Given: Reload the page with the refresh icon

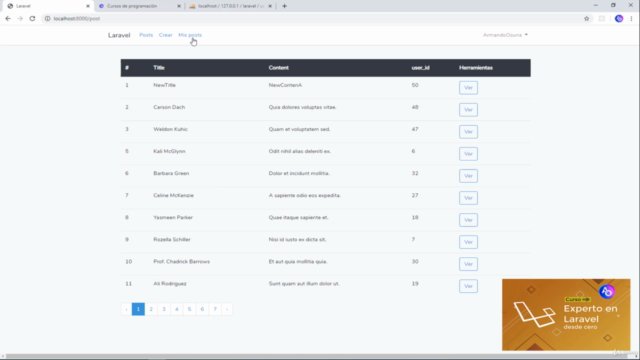Looking at the screenshot, I should coord(32,18).
